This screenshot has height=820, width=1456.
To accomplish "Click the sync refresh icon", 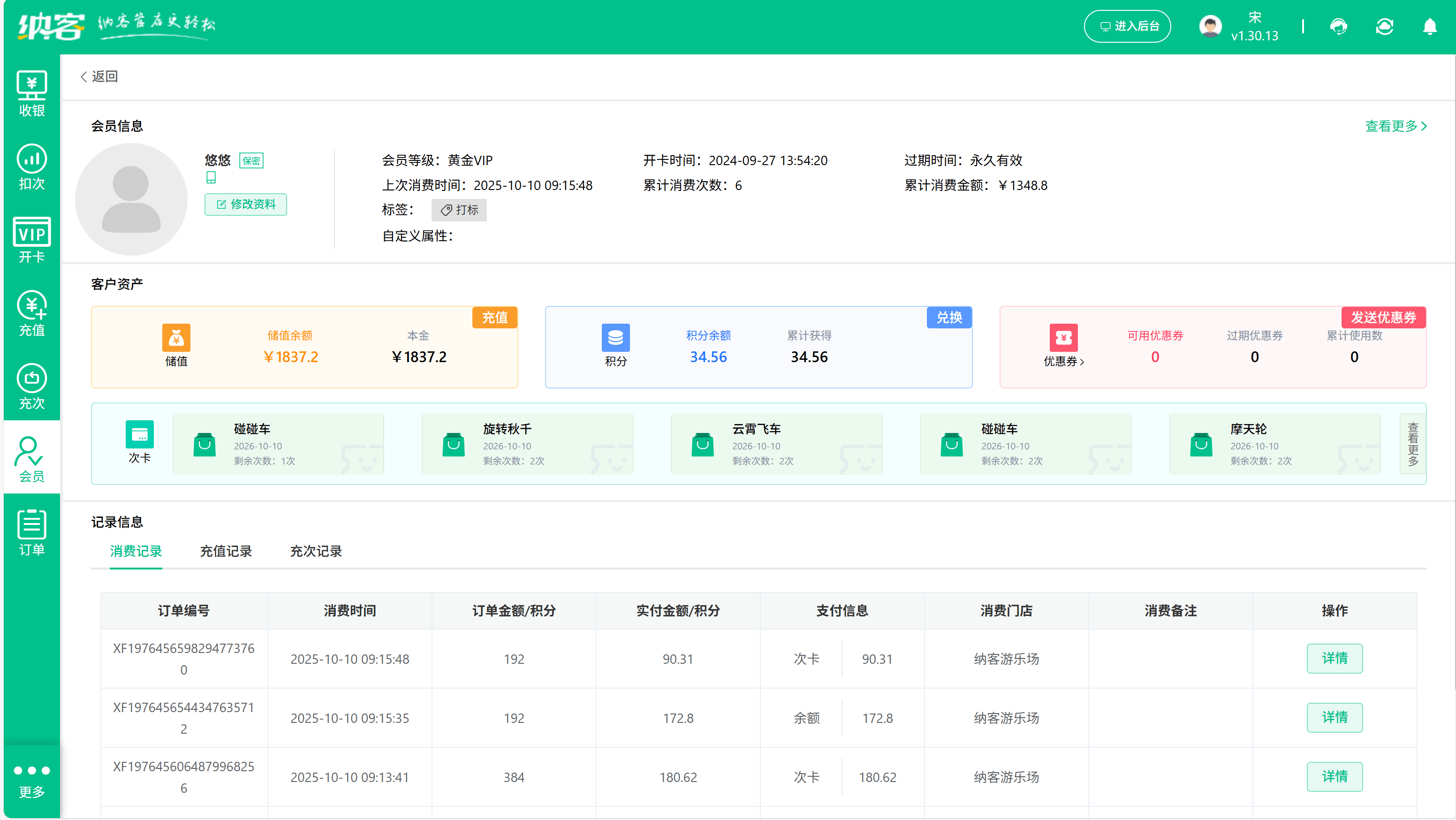I will click(1385, 27).
